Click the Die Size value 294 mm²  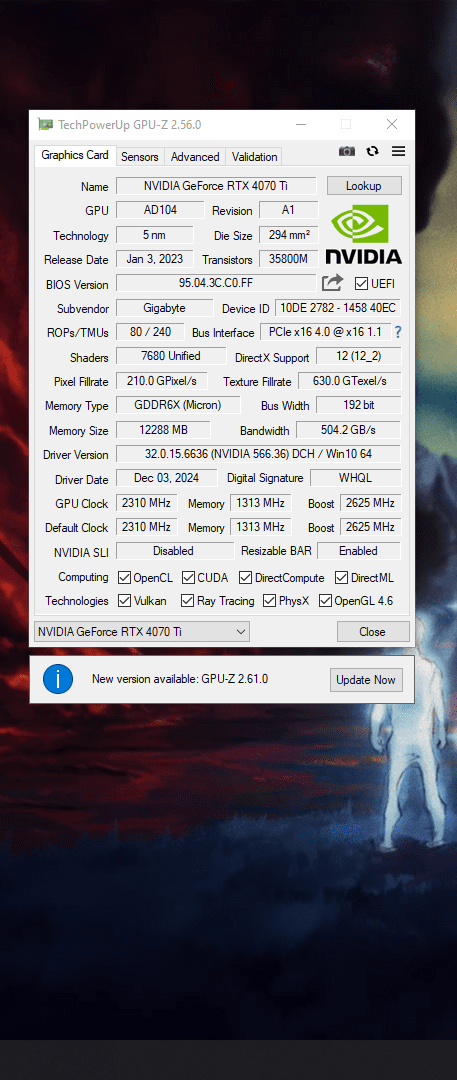(x=289, y=235)
